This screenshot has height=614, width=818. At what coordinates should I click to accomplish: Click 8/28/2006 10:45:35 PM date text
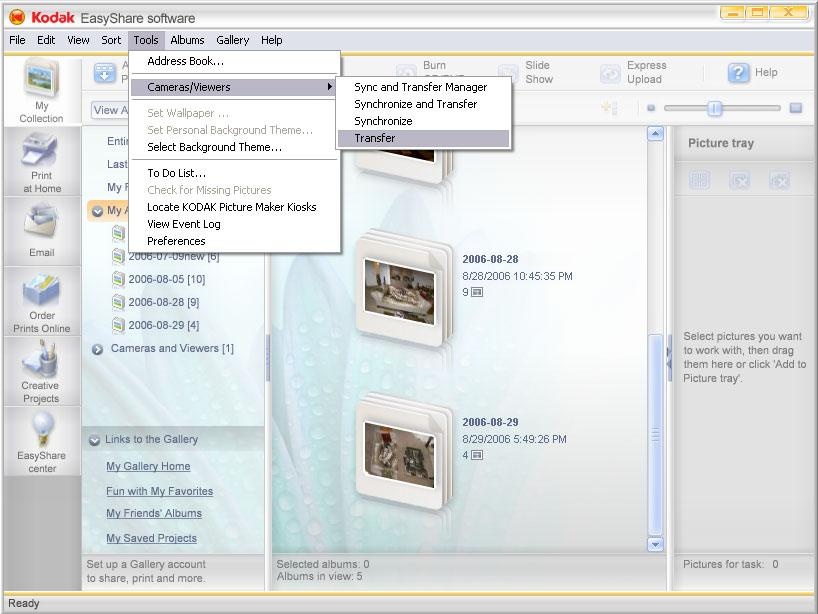pyautogui.click(x=518, y=276)
